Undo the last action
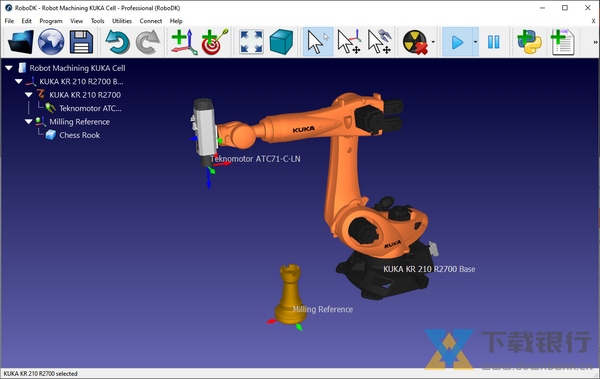Screen dimensions: 600x379 (x=117, y=42)
